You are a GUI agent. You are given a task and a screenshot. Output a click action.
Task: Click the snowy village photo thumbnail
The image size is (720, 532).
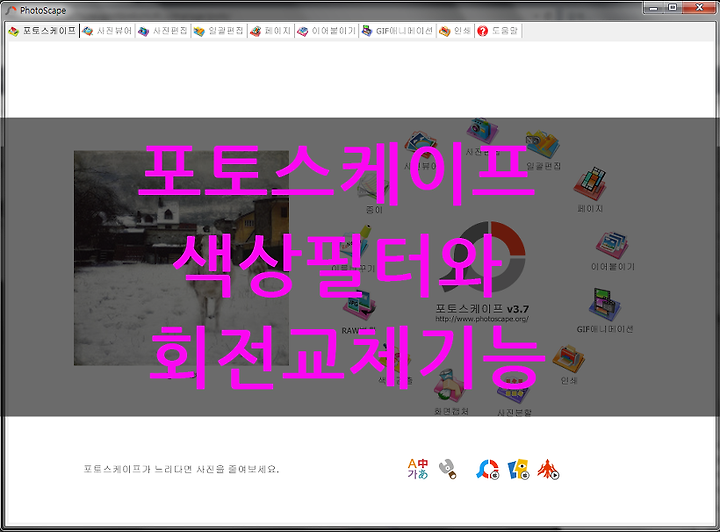coord(181,258)
